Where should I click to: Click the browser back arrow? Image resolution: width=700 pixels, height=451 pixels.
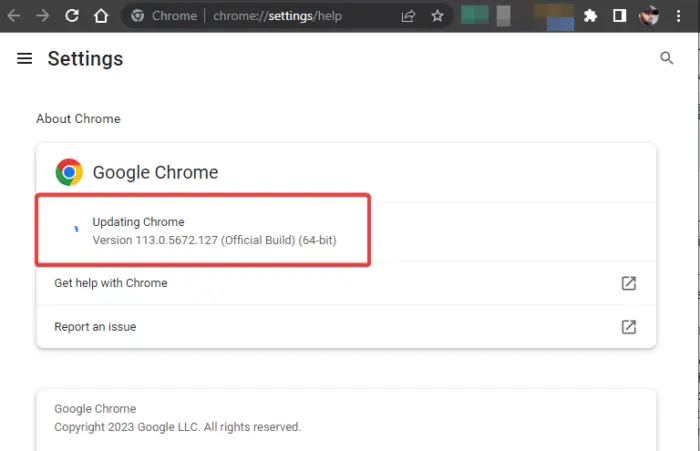pos(14,16)
